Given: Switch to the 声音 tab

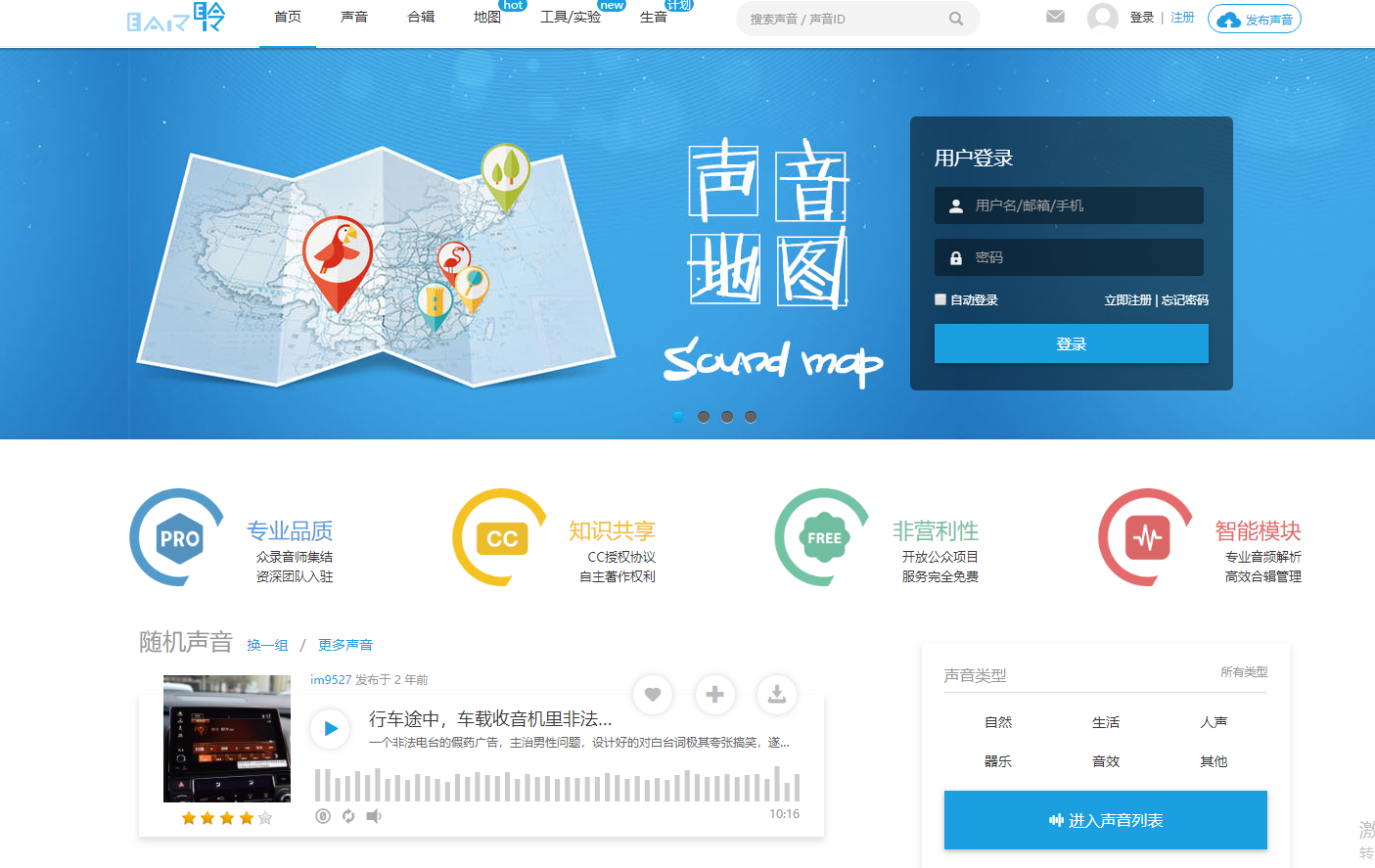Looking at the screenshot, I should 353,17.
